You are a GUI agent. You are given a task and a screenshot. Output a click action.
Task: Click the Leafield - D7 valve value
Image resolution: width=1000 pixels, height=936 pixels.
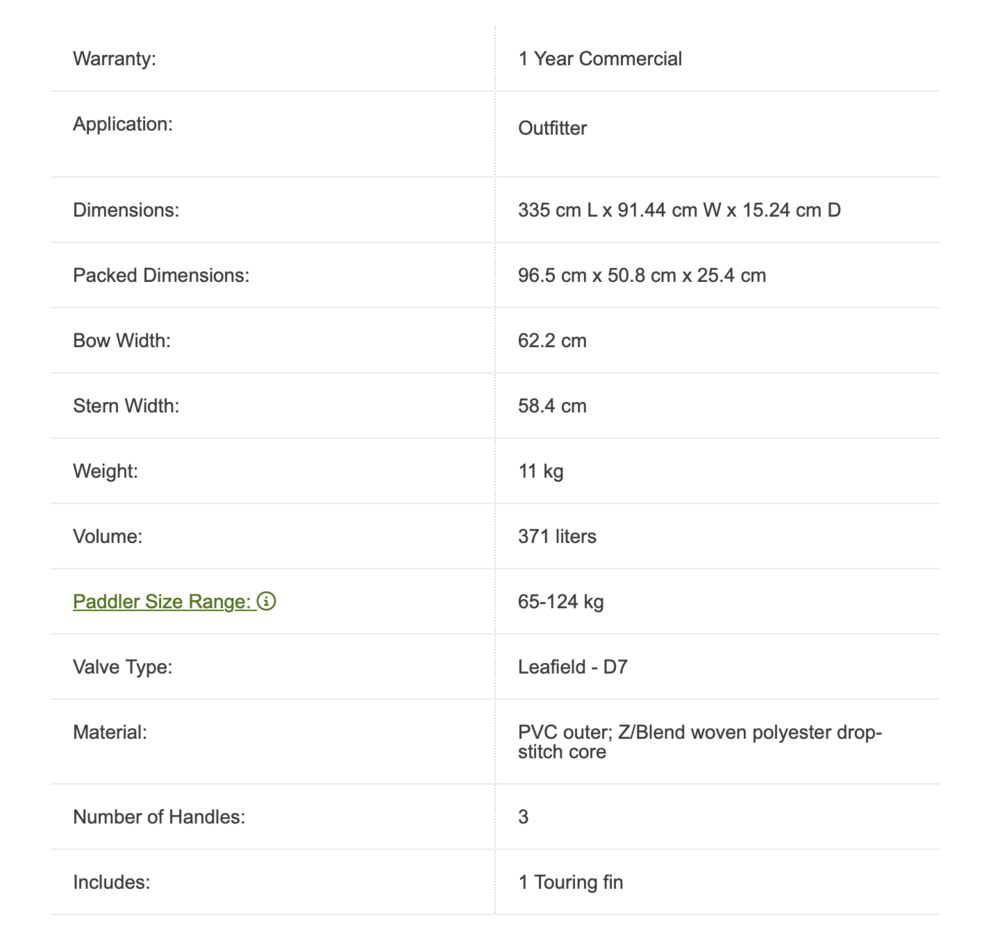point(573,667)
